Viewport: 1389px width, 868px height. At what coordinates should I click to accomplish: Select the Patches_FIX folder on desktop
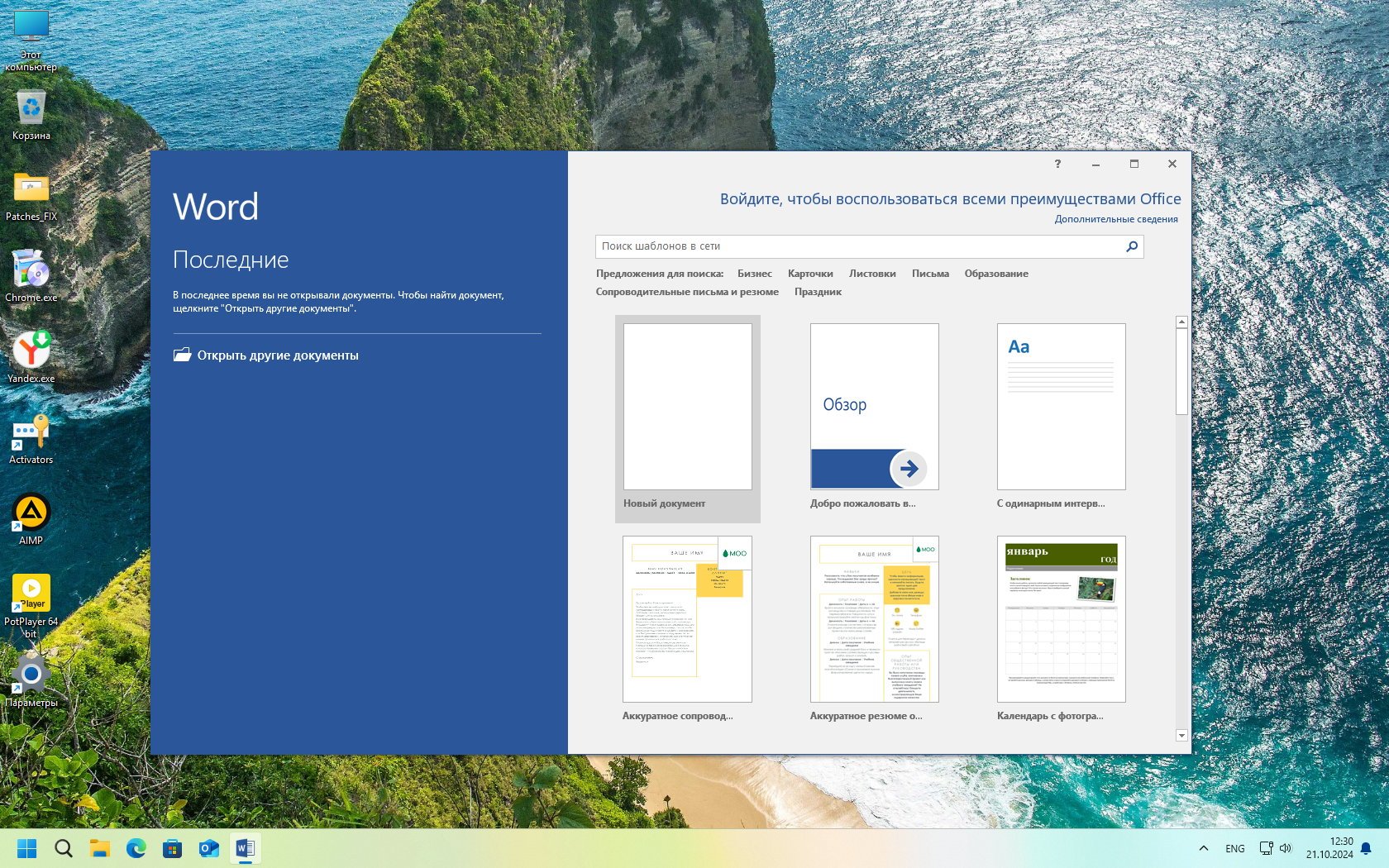pos(31,196)
